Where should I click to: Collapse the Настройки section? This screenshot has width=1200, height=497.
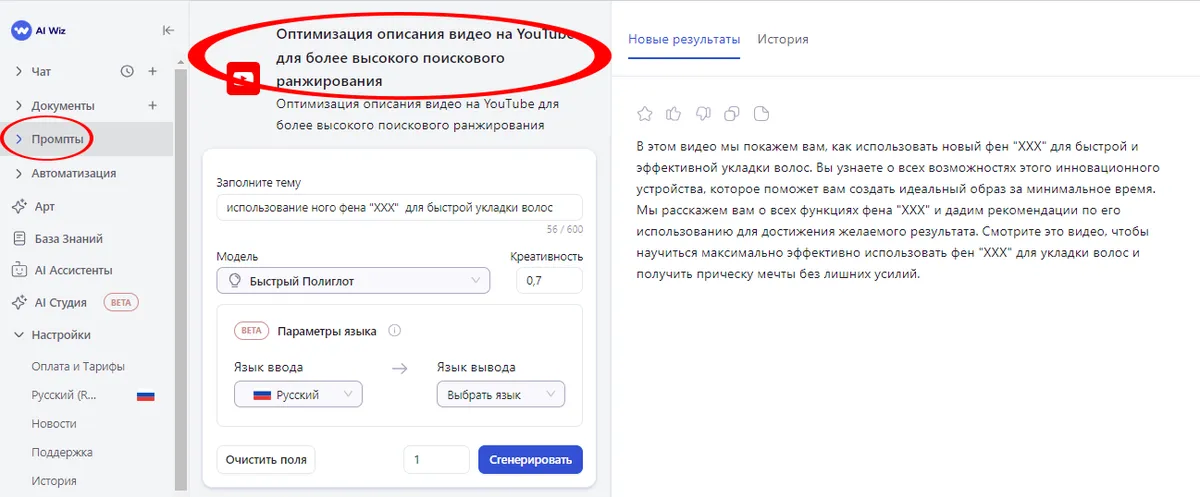point(19,335)
